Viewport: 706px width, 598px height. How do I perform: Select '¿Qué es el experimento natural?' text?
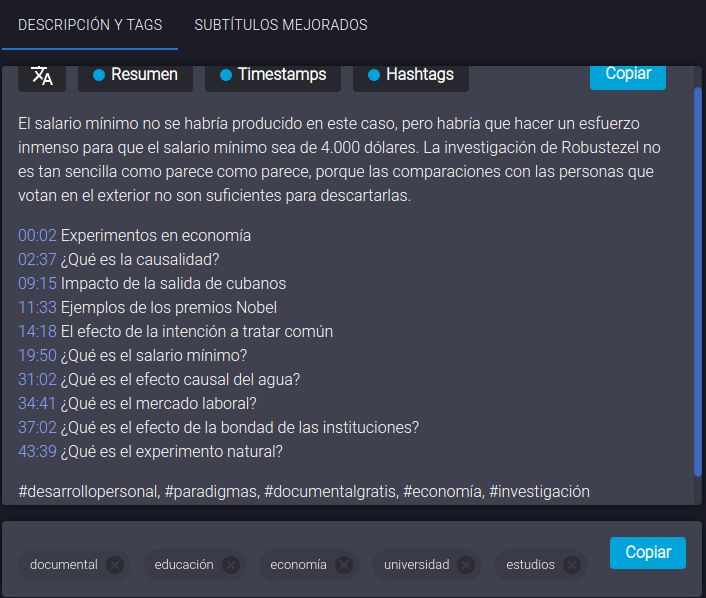[x=172, y=451]
